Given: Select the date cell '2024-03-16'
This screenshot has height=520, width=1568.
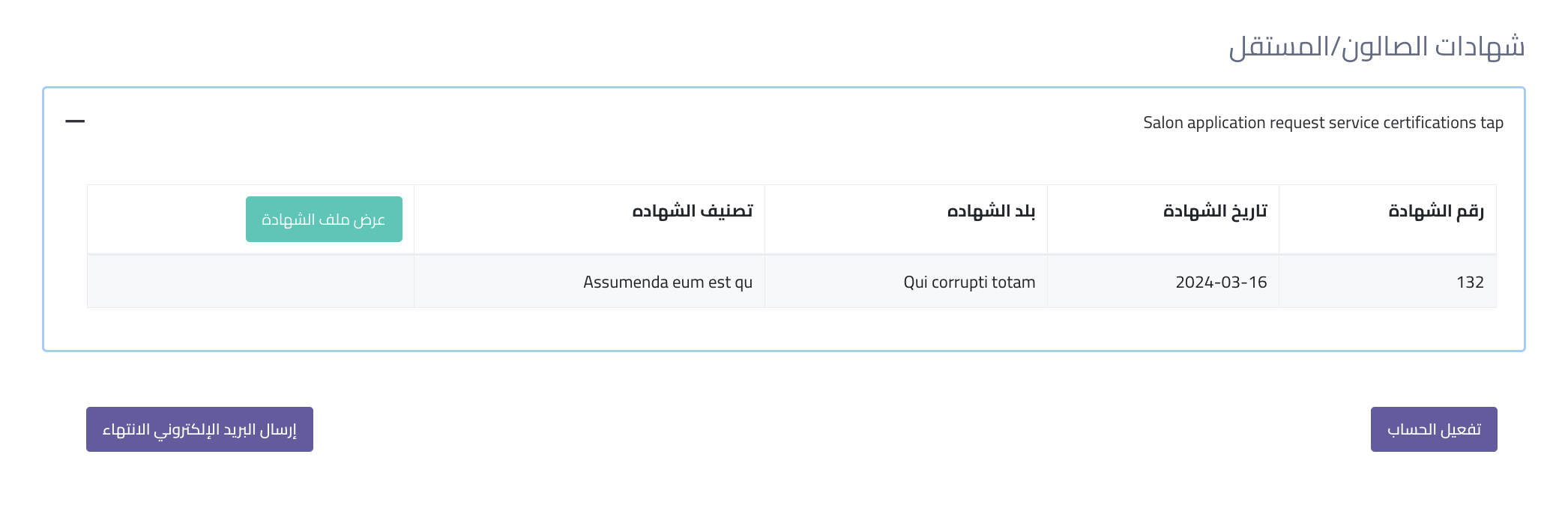Looking at the screenshot, I should click(x=1221, y=282).
